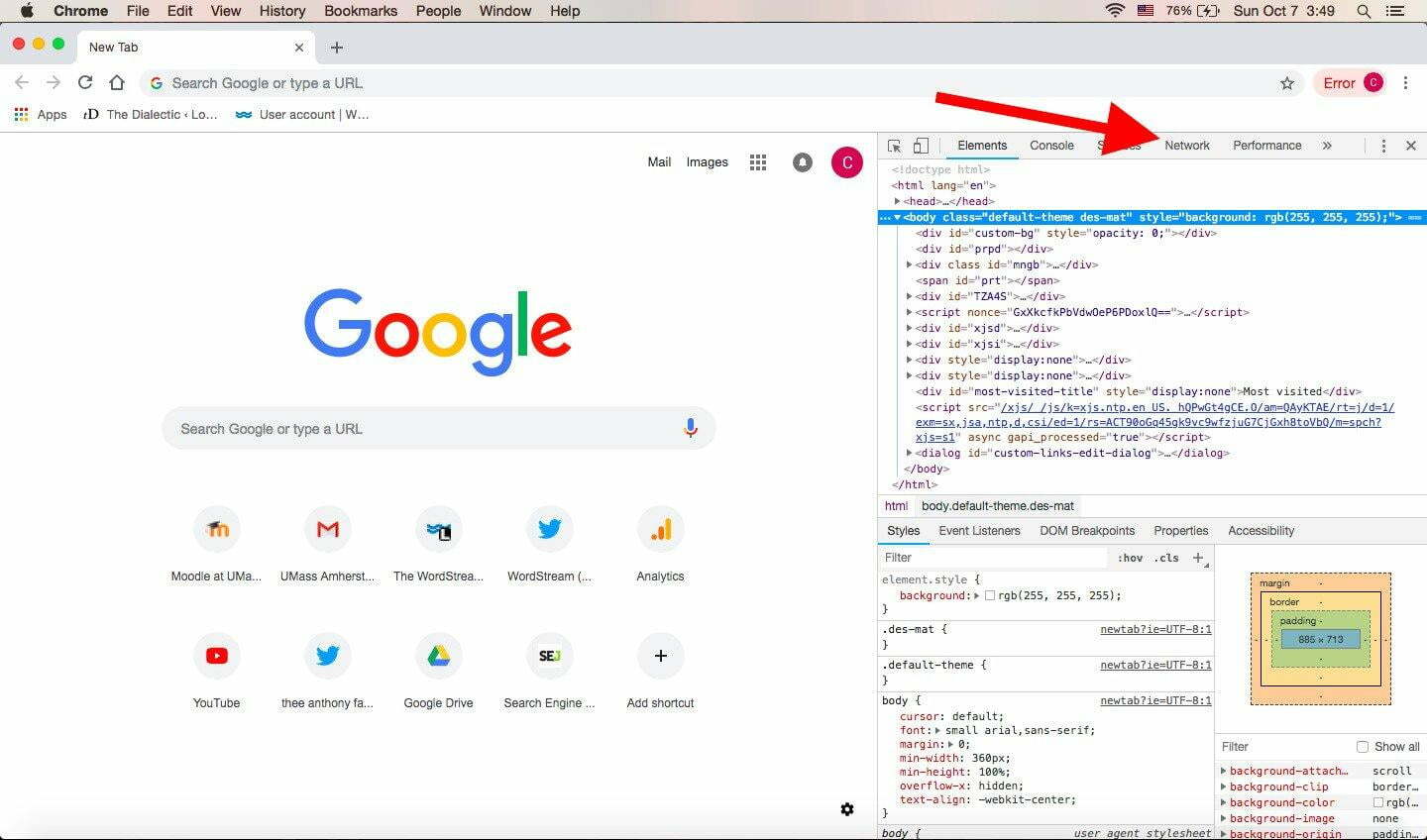The image size is (1427, 840).
Task: Open the newtab?ie=UTF-8 stylesheet link
Action: click(x=1155, y=629)
